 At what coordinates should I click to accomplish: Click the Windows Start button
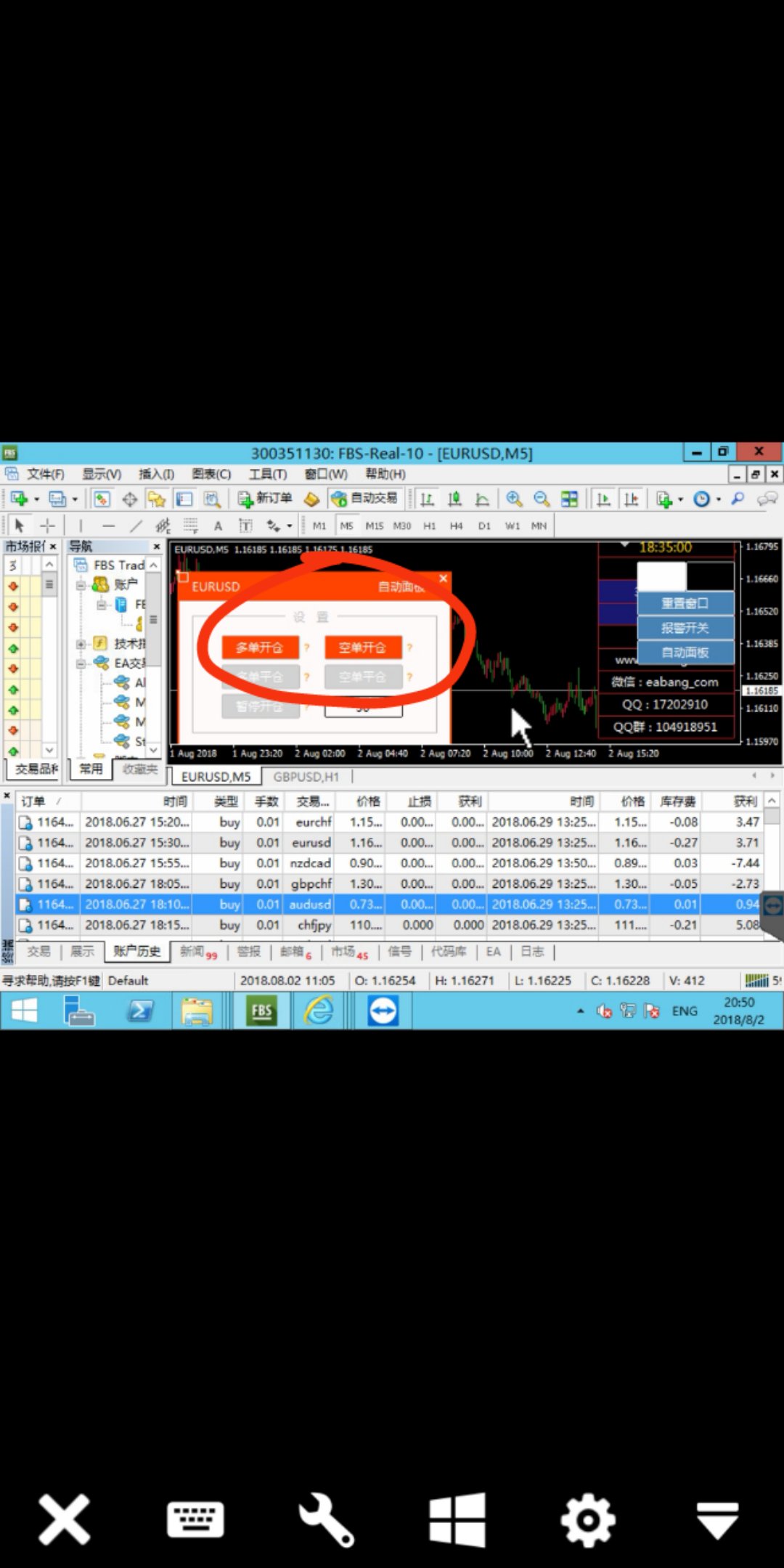click(24, 1010)
